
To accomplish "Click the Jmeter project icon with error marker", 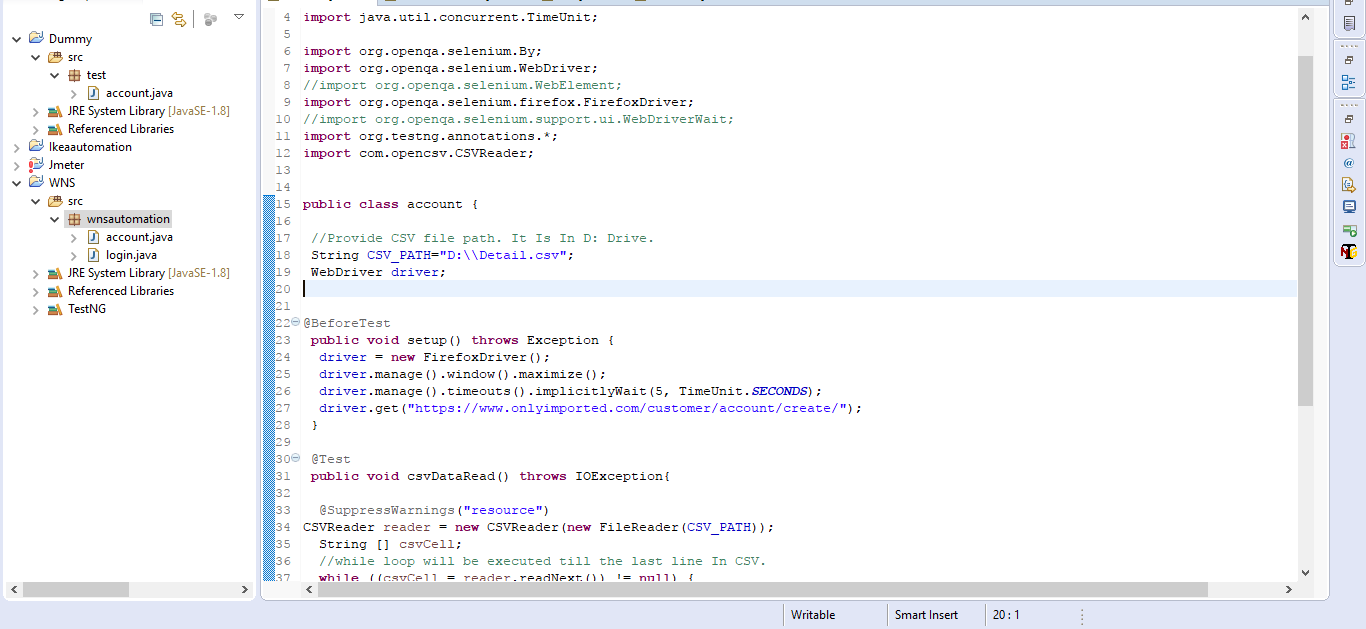I will pos(37,164).
